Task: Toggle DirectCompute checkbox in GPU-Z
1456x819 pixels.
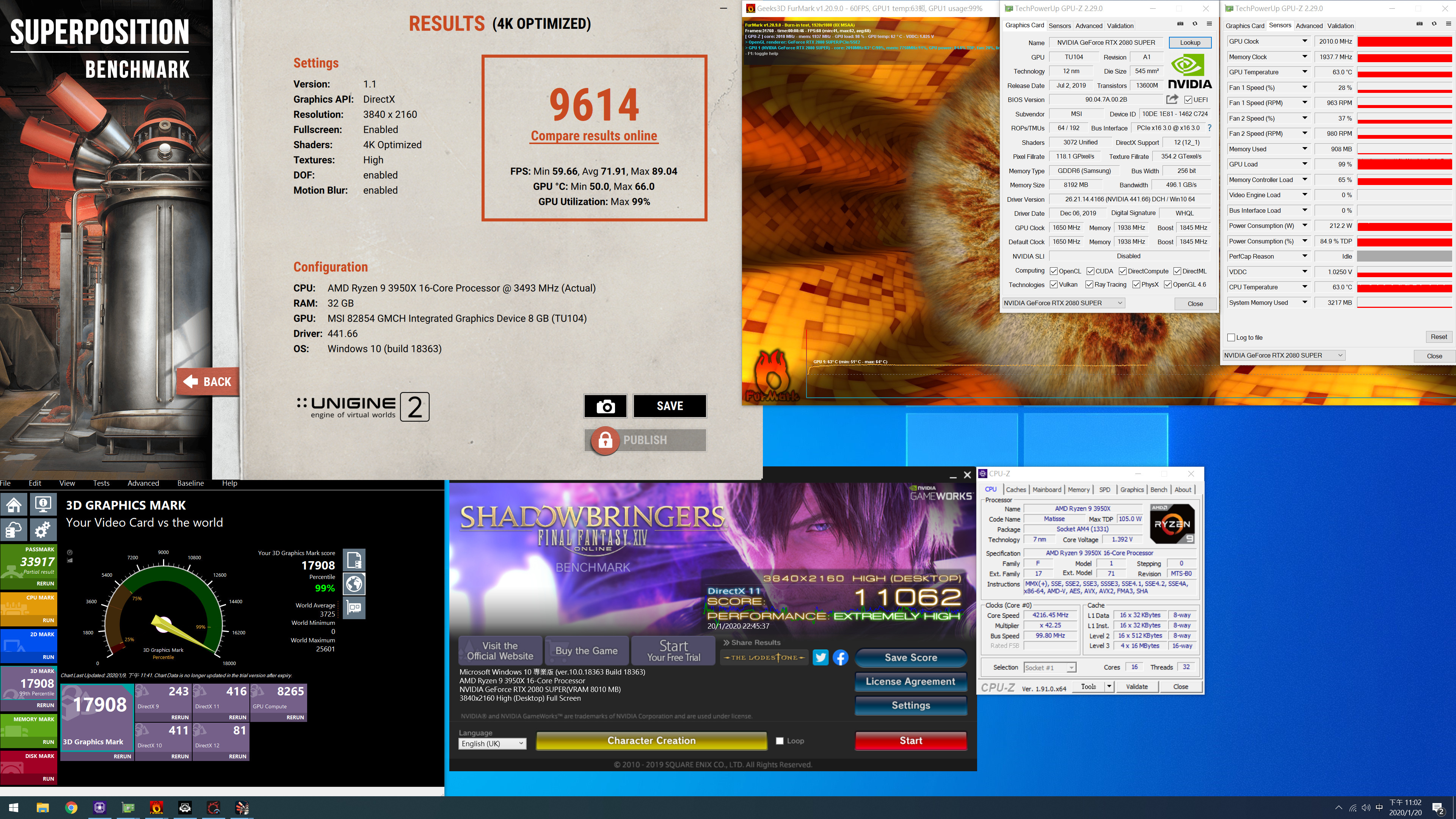Action: pyautogui.click(x=1122, y=271)
